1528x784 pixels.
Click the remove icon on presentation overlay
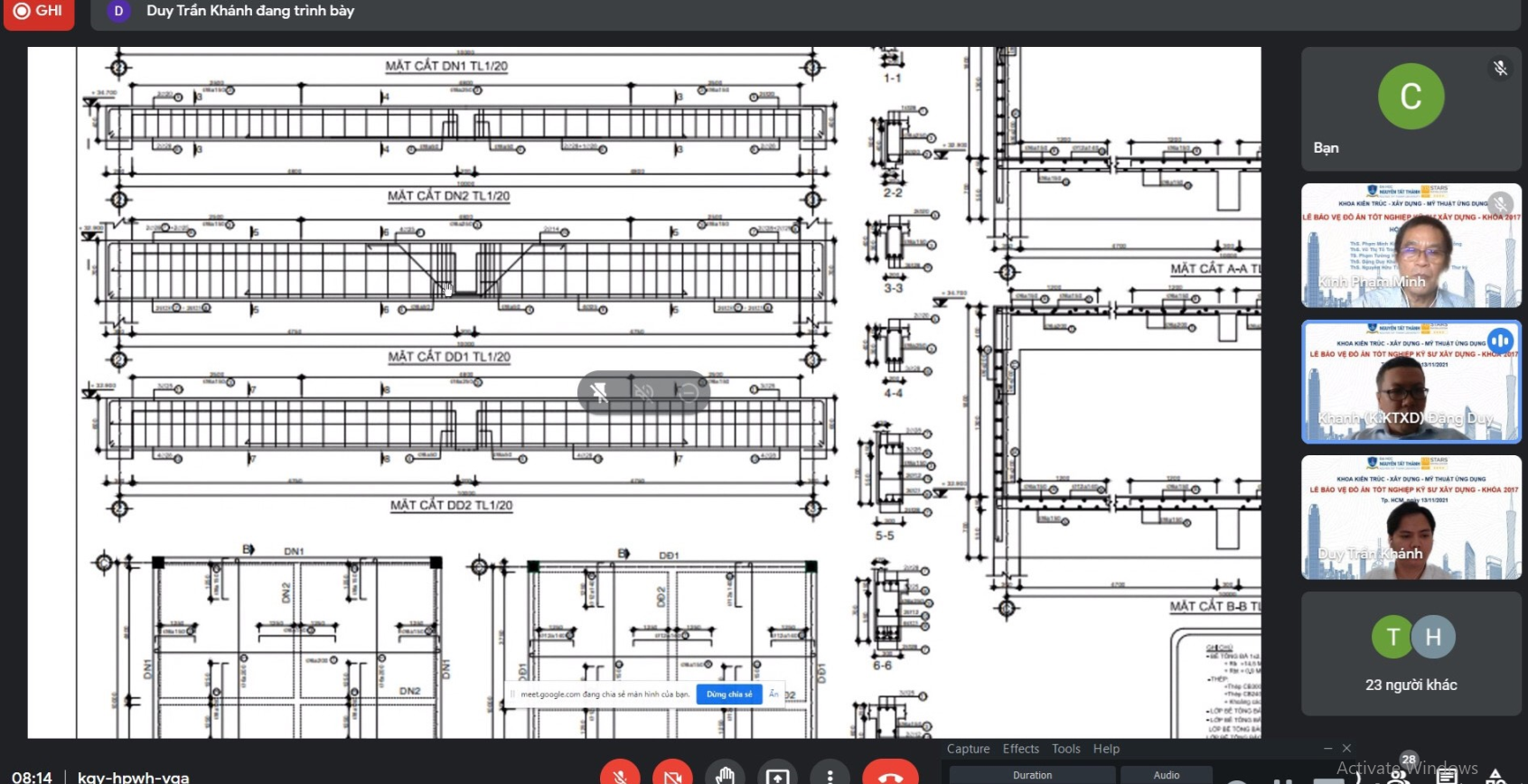(x=689, y=392)
